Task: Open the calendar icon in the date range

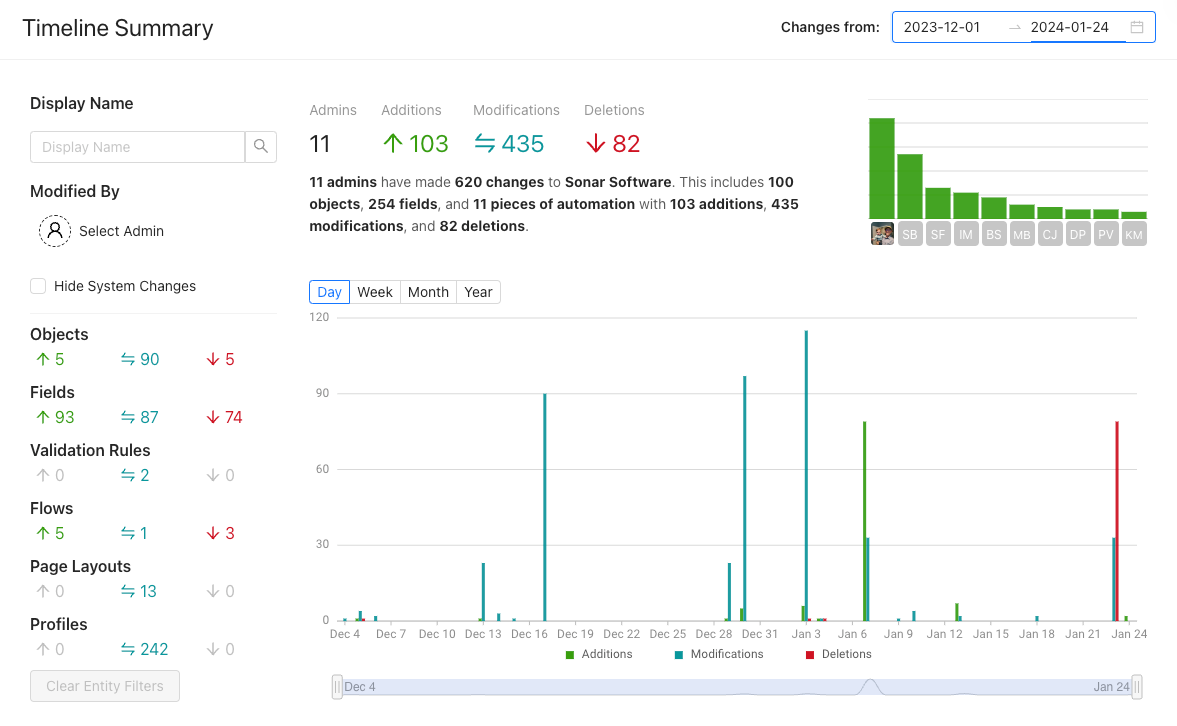Action: tap(1137, 27)
